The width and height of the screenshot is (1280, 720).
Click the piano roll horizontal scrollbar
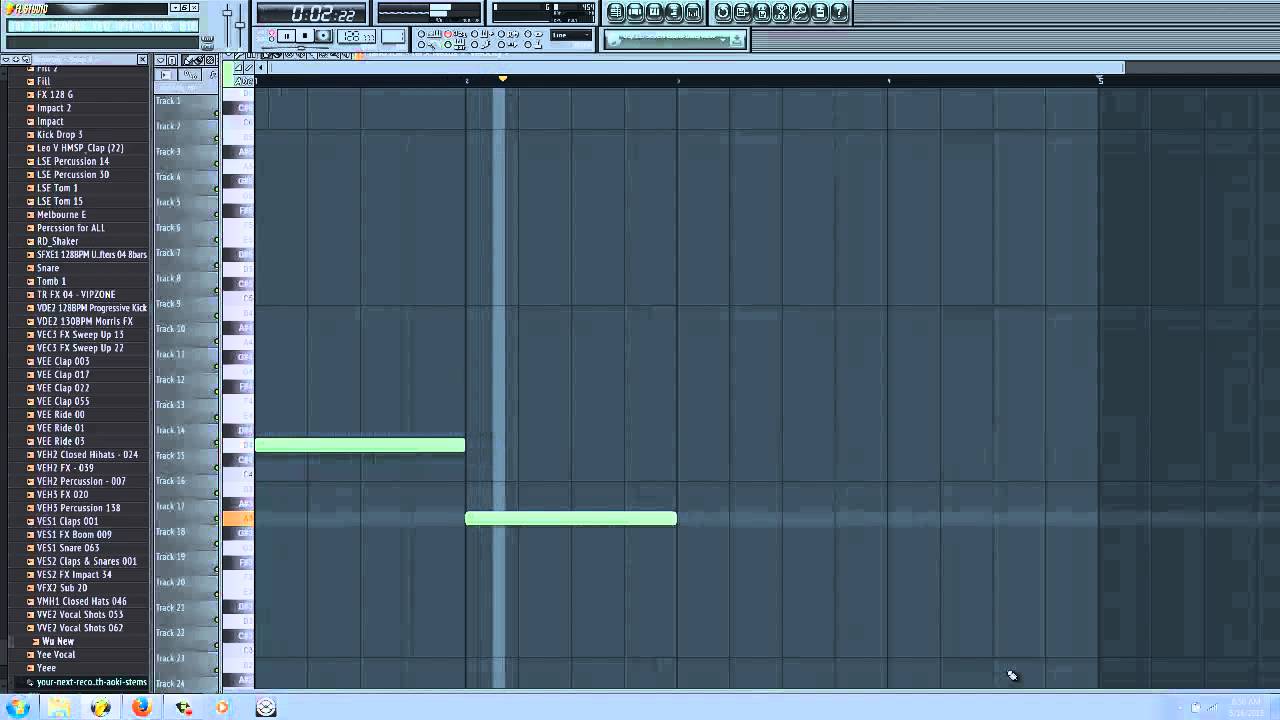[697, 68]
